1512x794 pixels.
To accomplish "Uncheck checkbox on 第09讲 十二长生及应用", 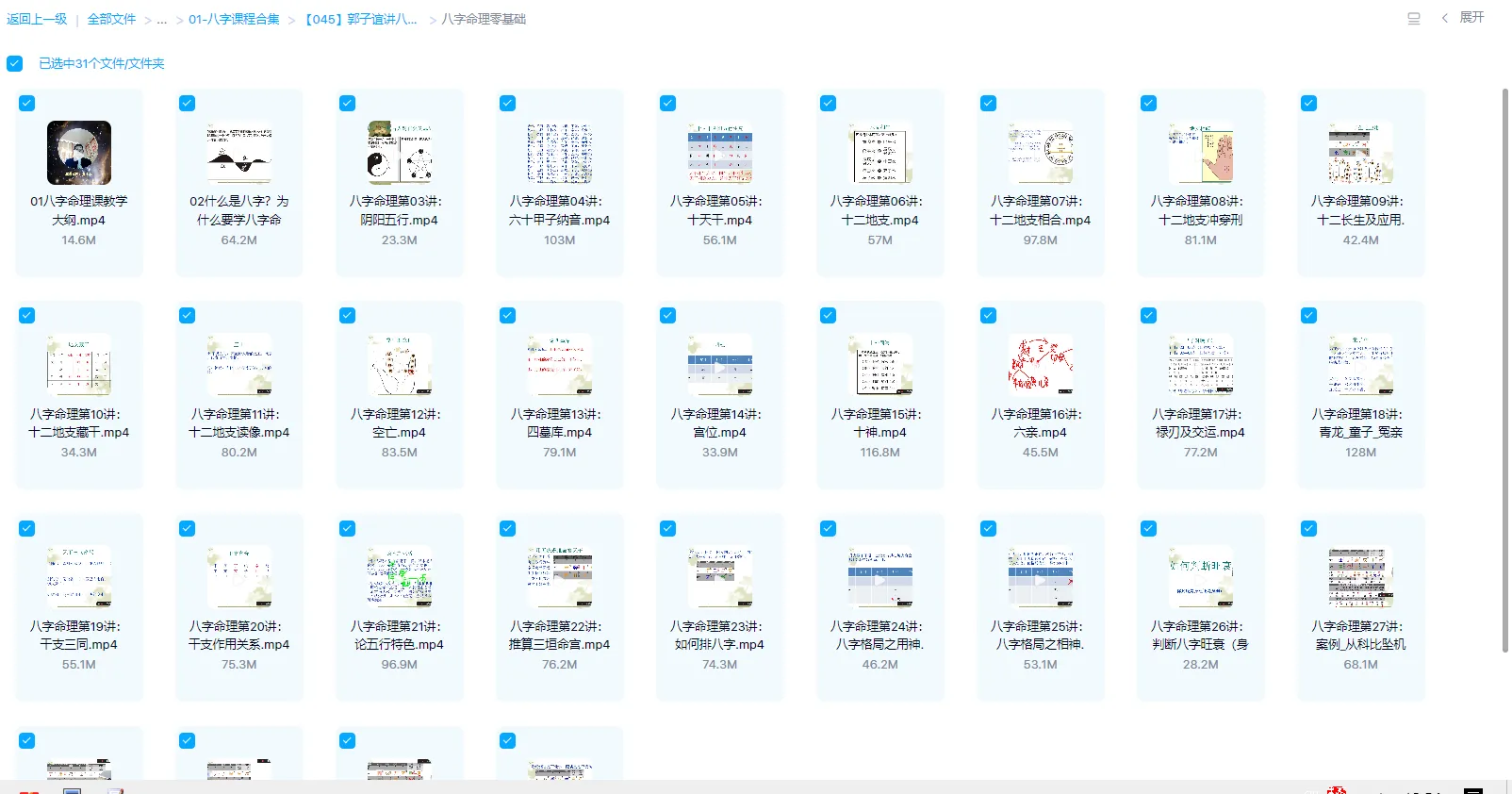I will pyautogui.click(x=1309, y=104).
